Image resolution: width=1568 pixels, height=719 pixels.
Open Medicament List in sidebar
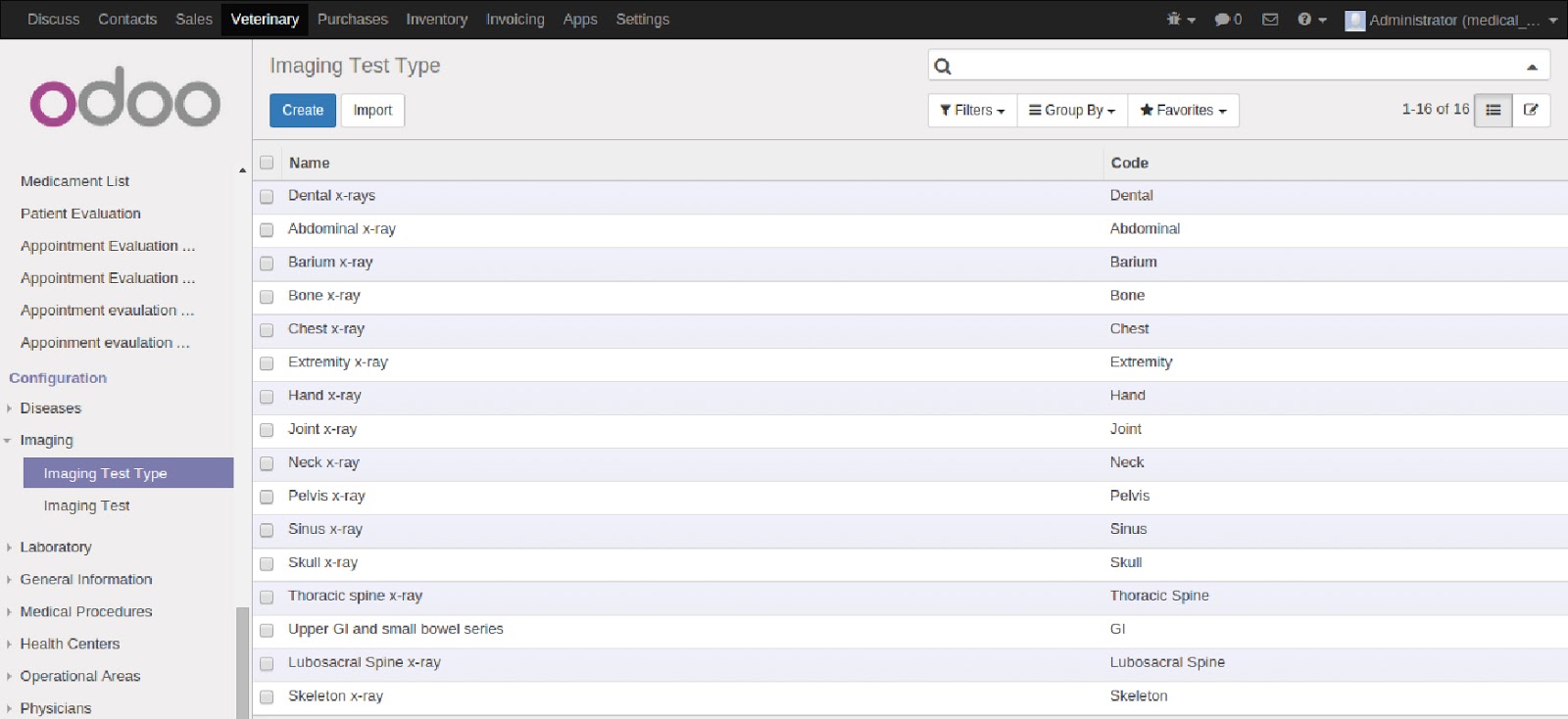[x=74, y=181]
